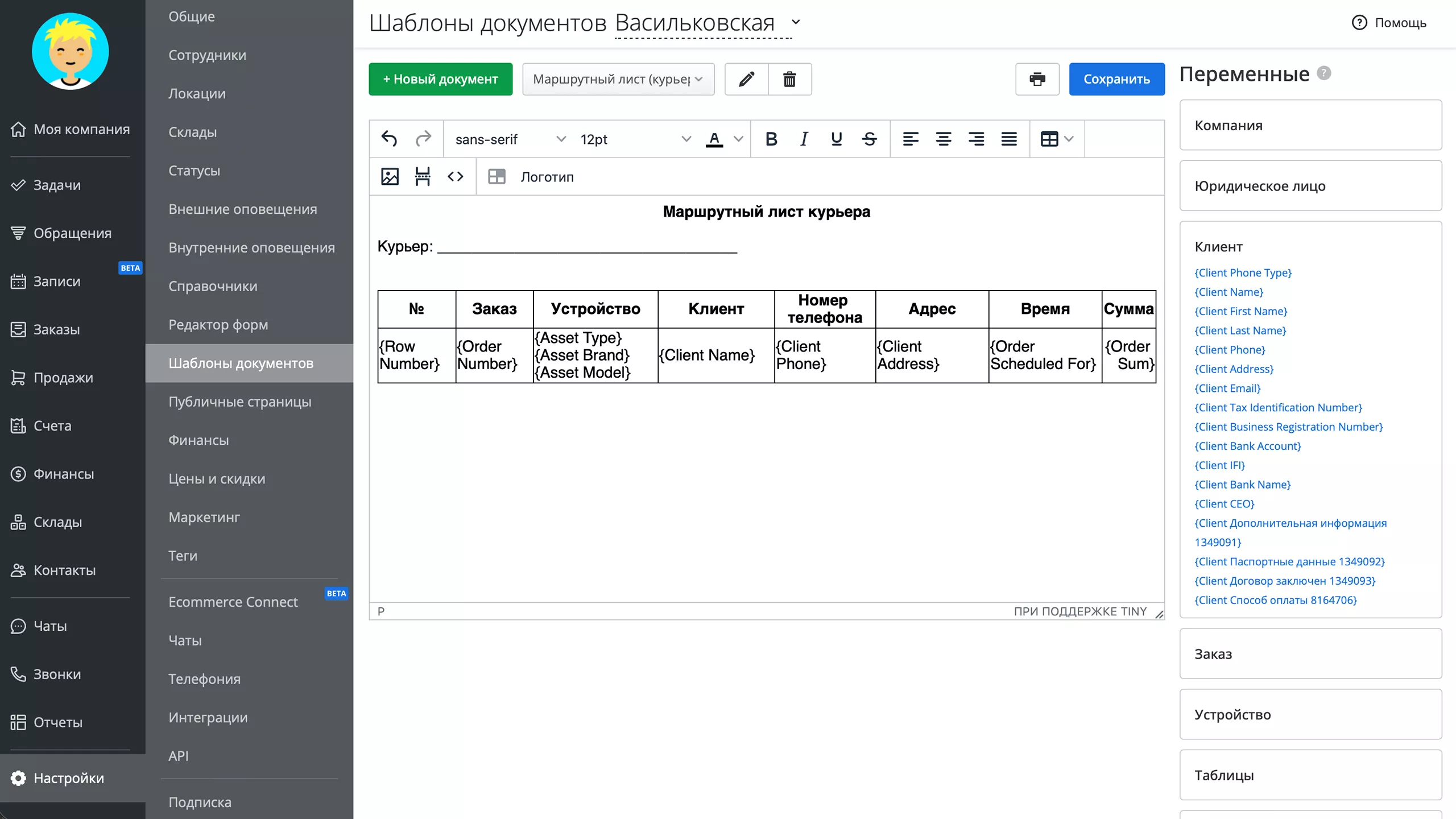Open the Маршрутный лист template selector
1456x819 pixels.
(618, 79)
